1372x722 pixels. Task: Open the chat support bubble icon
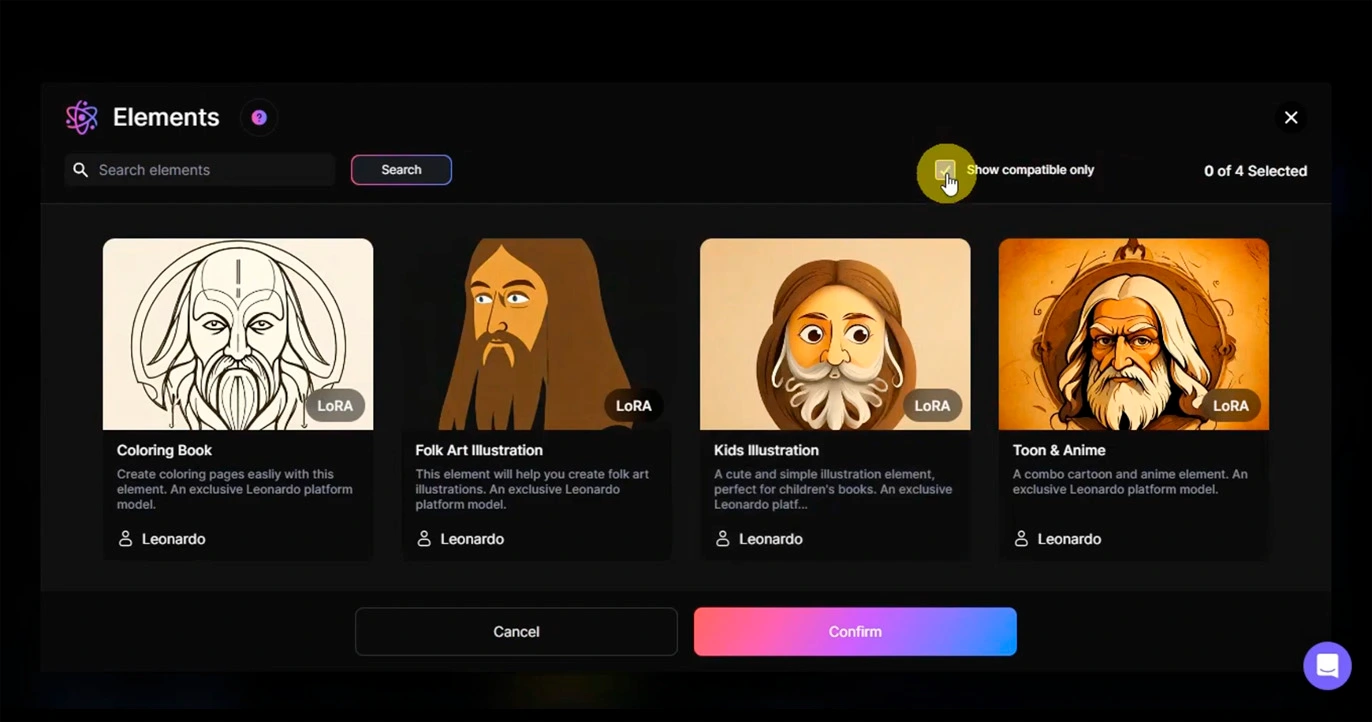tap(1327, 666)
